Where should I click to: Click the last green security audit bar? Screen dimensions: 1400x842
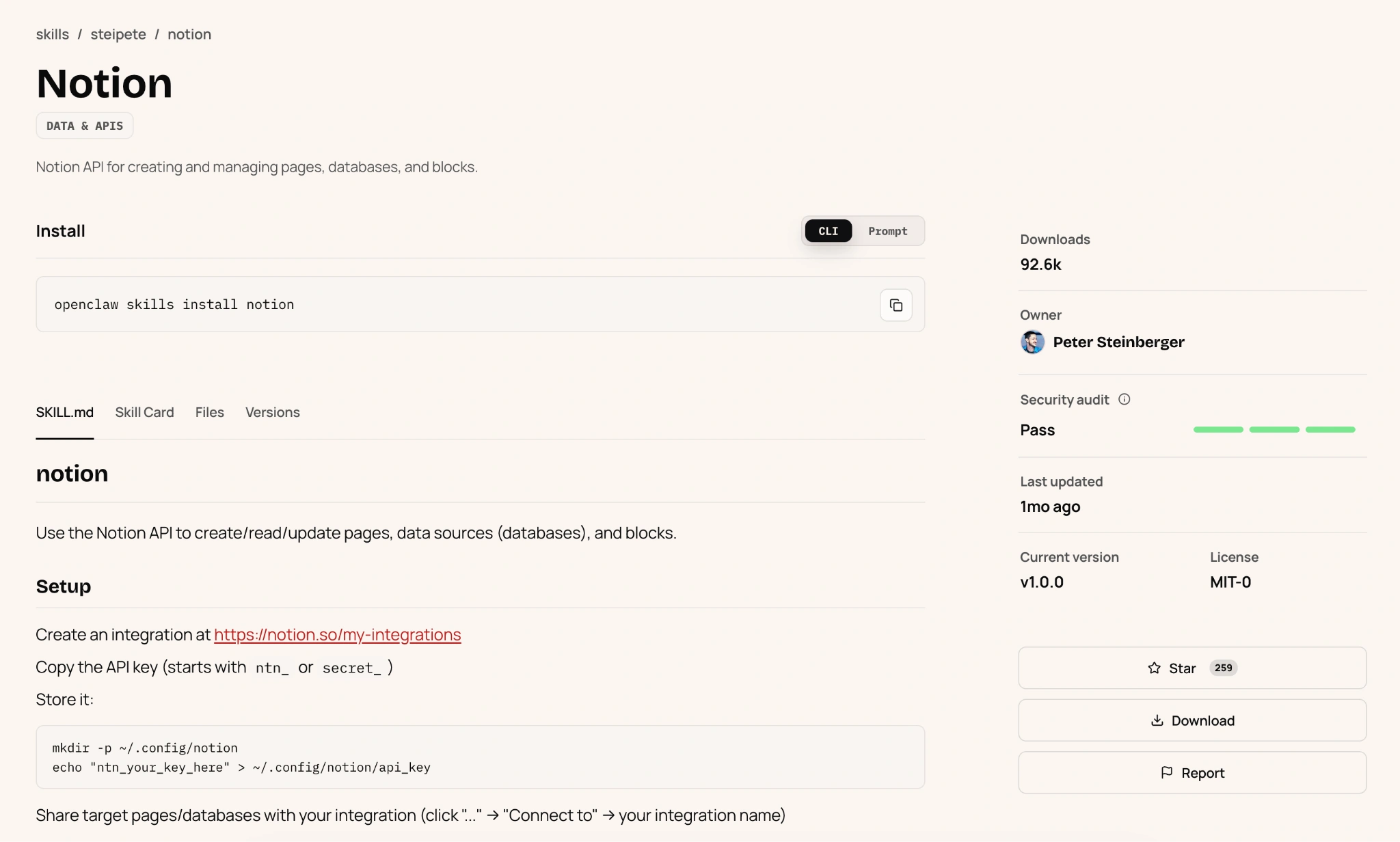pyautogui.click(x=1330, y=429)
